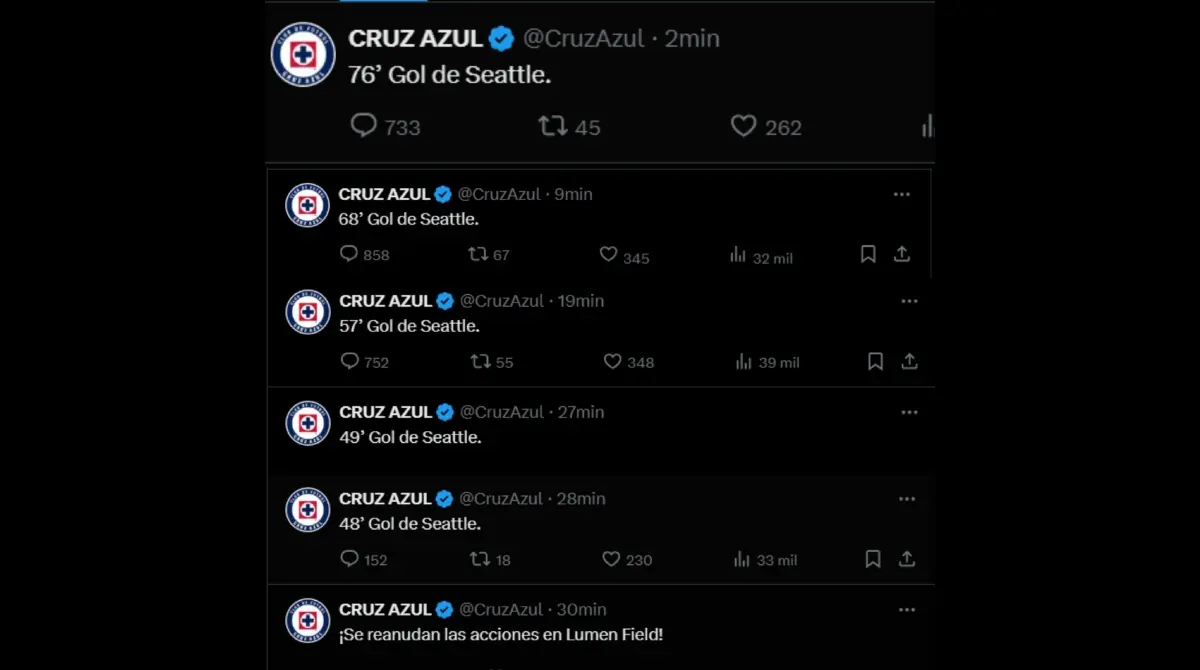Open the '¡Se reanudan las acciones' tweet text
The height and width of the screenshot is (670, 1200).
(501, 634)
